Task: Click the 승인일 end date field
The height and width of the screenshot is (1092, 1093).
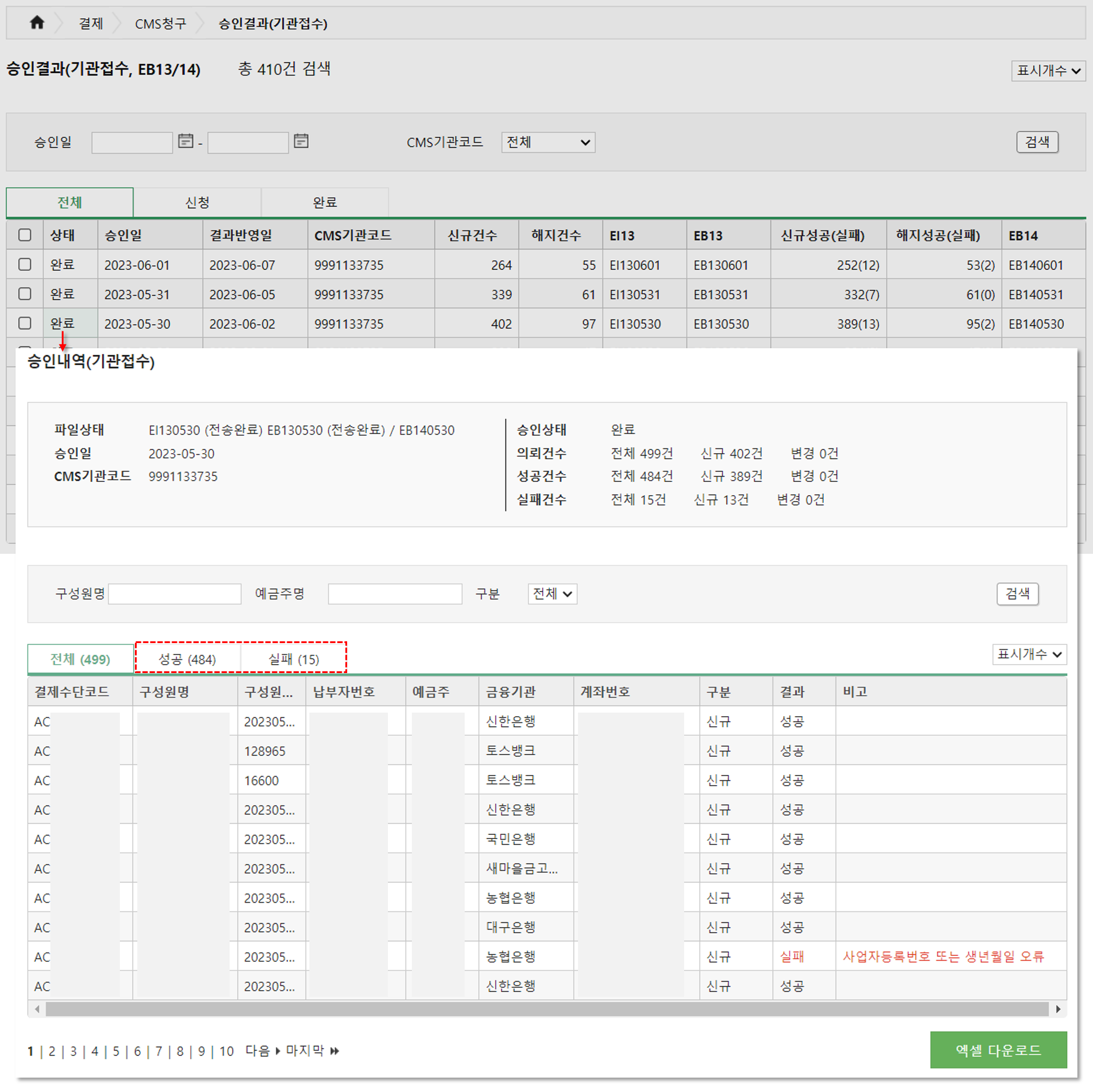Action: click(248, 143)
